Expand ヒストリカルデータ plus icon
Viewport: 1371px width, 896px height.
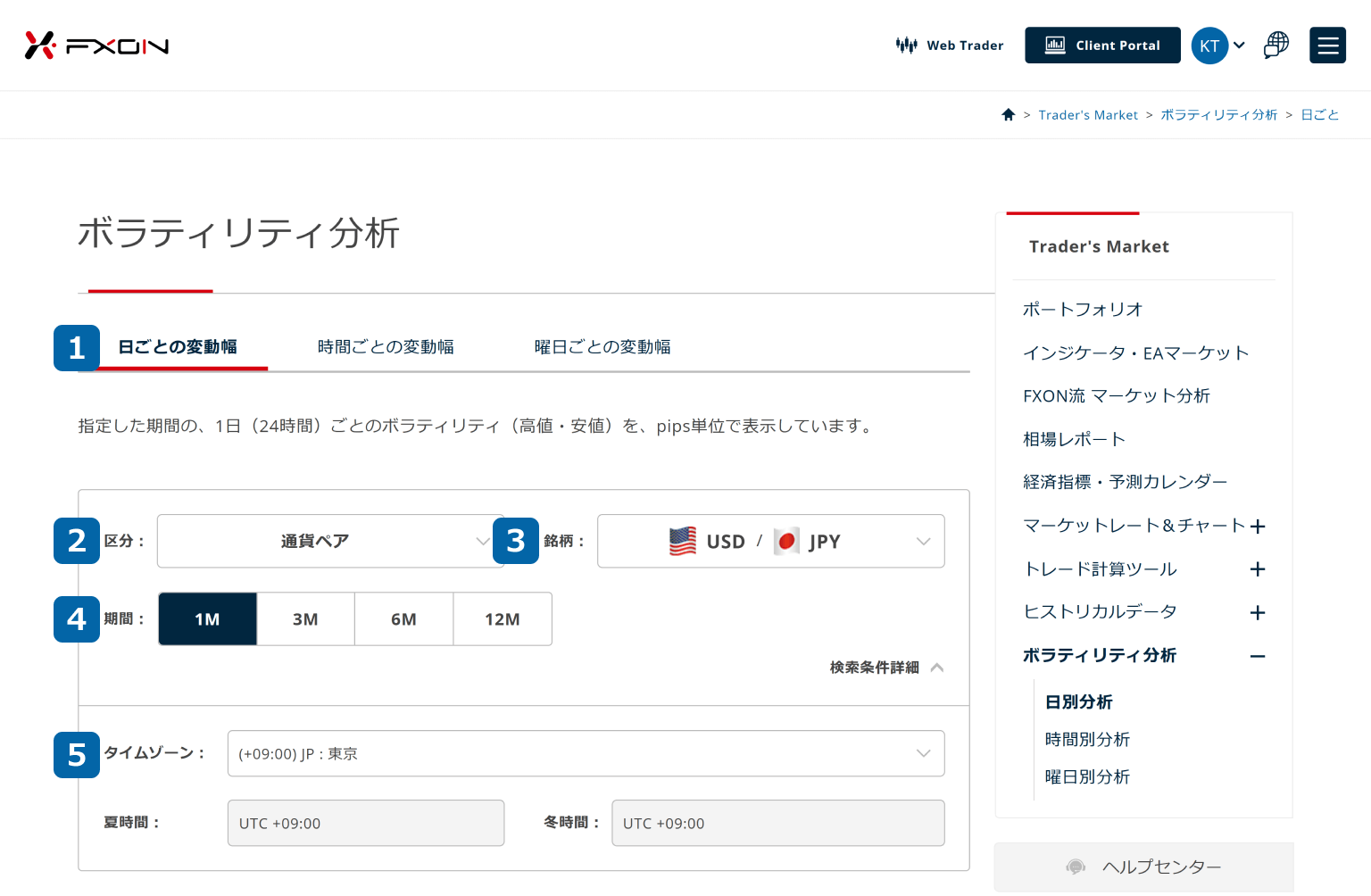(1258, 613)
